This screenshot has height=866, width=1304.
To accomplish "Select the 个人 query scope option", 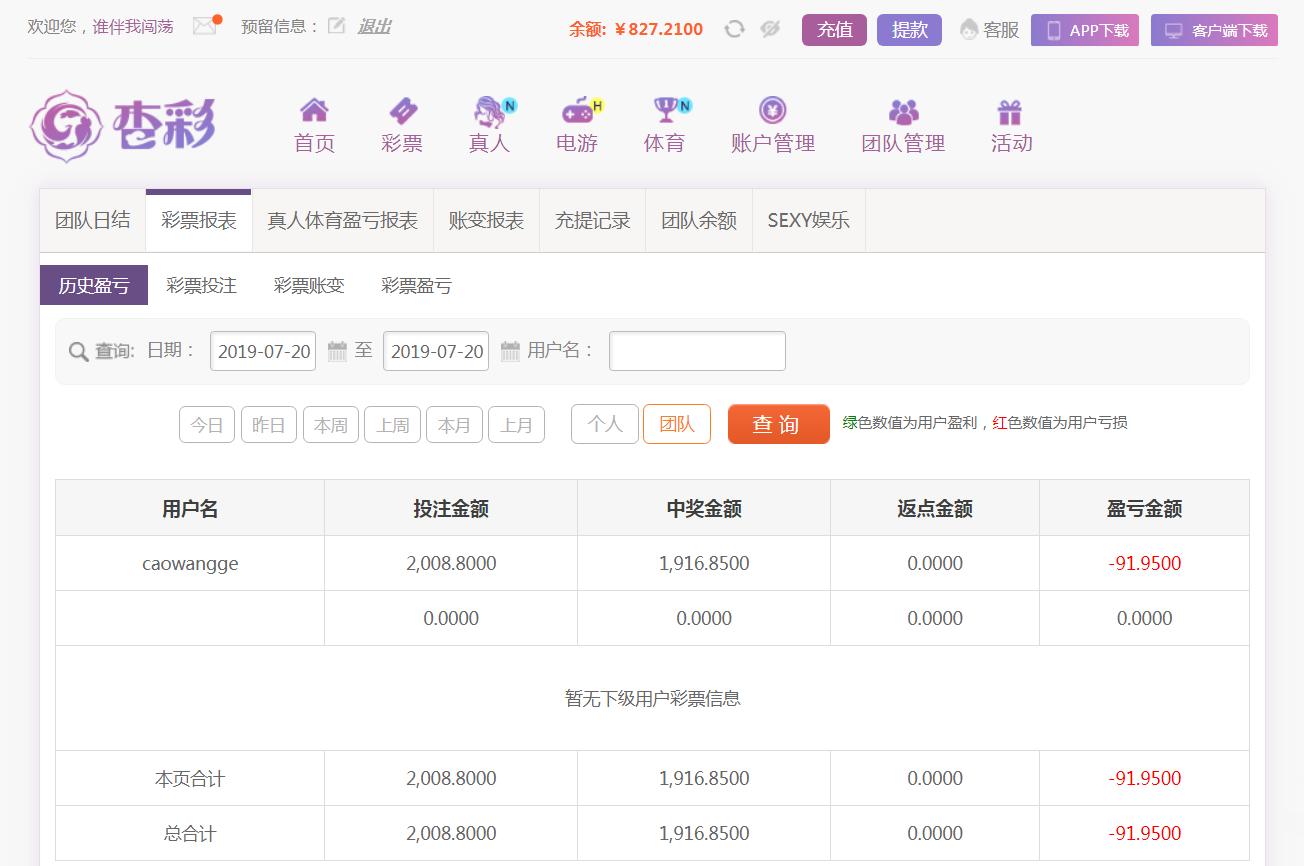I will pos(604,424).
